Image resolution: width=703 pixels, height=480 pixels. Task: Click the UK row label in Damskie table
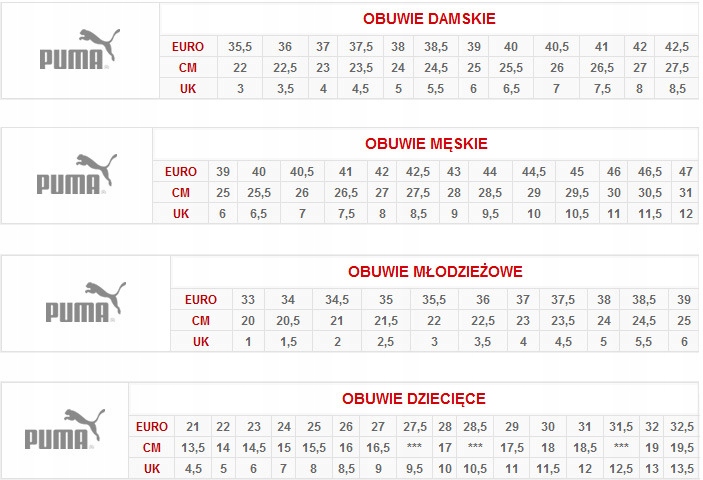(x=188, y=89)
